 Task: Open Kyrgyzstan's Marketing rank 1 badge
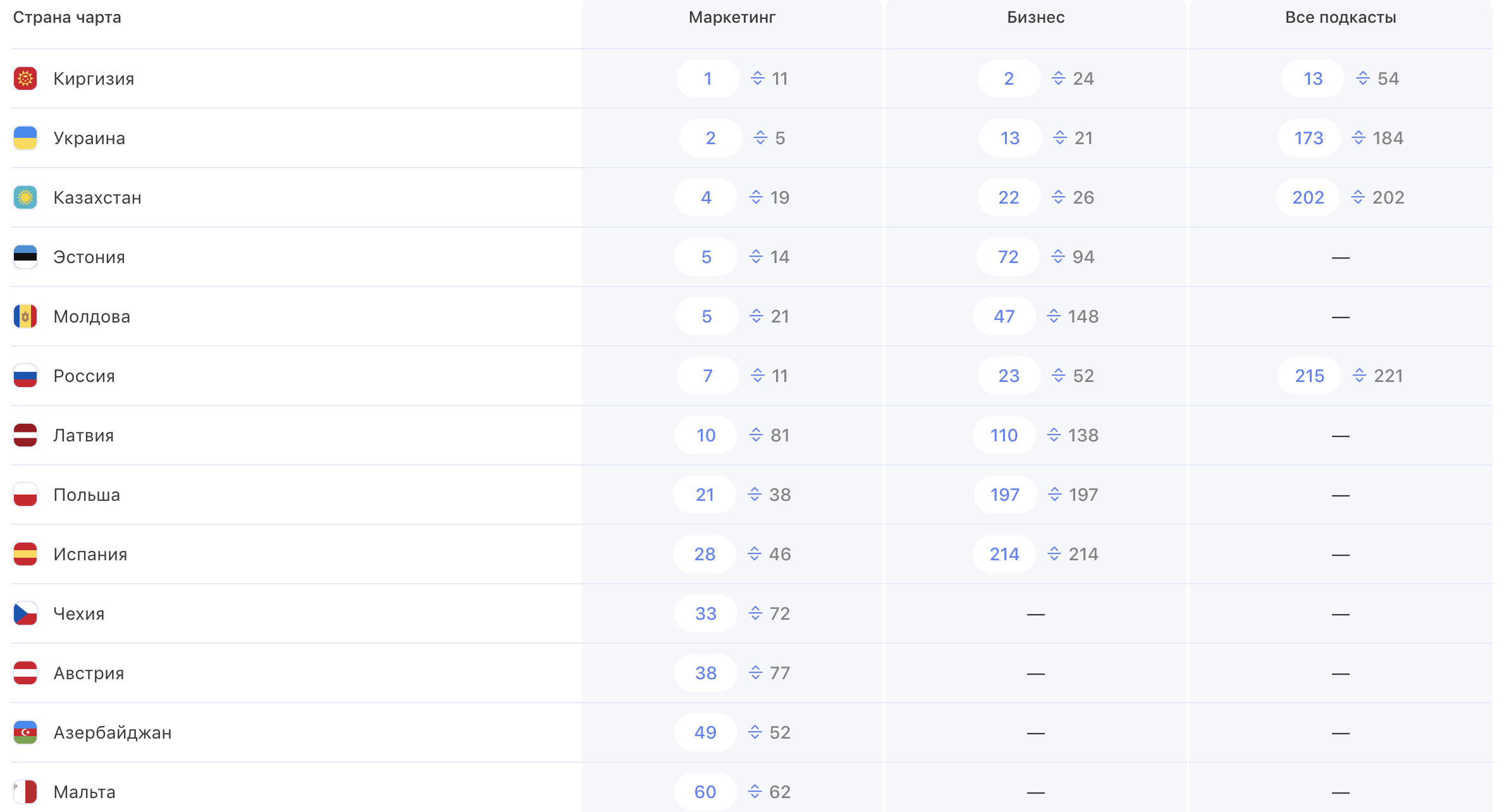708,78
